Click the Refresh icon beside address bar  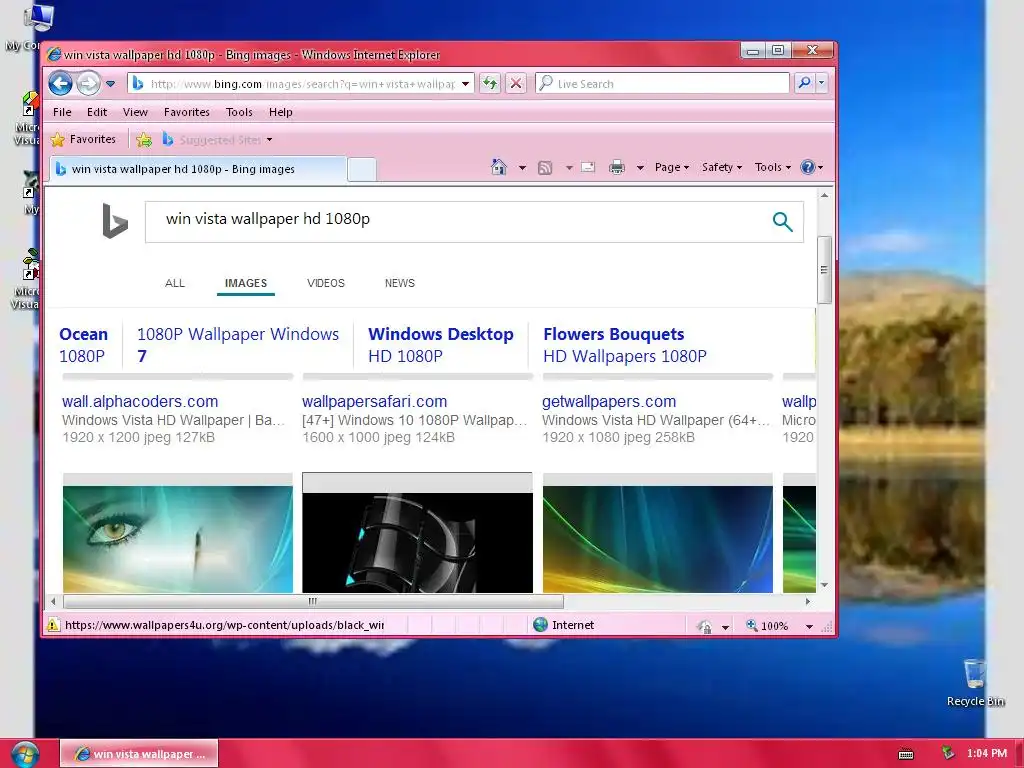point(490,84)
